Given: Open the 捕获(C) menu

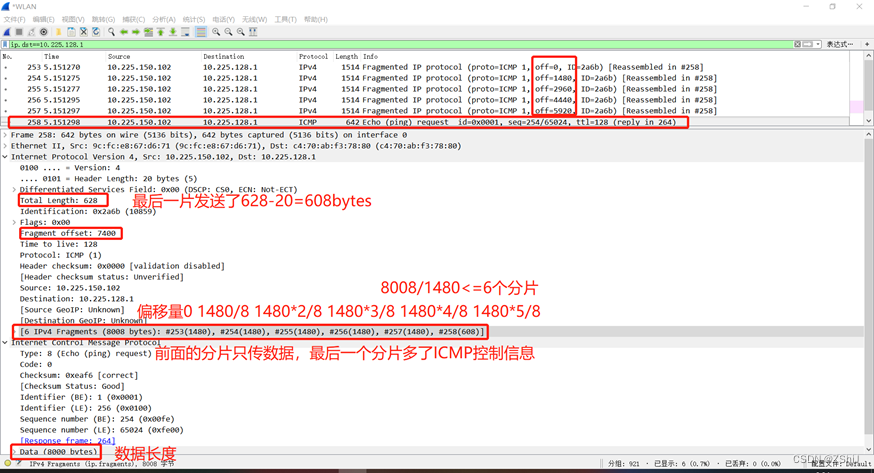Looking at the screenshot, I should click(133, 19).
